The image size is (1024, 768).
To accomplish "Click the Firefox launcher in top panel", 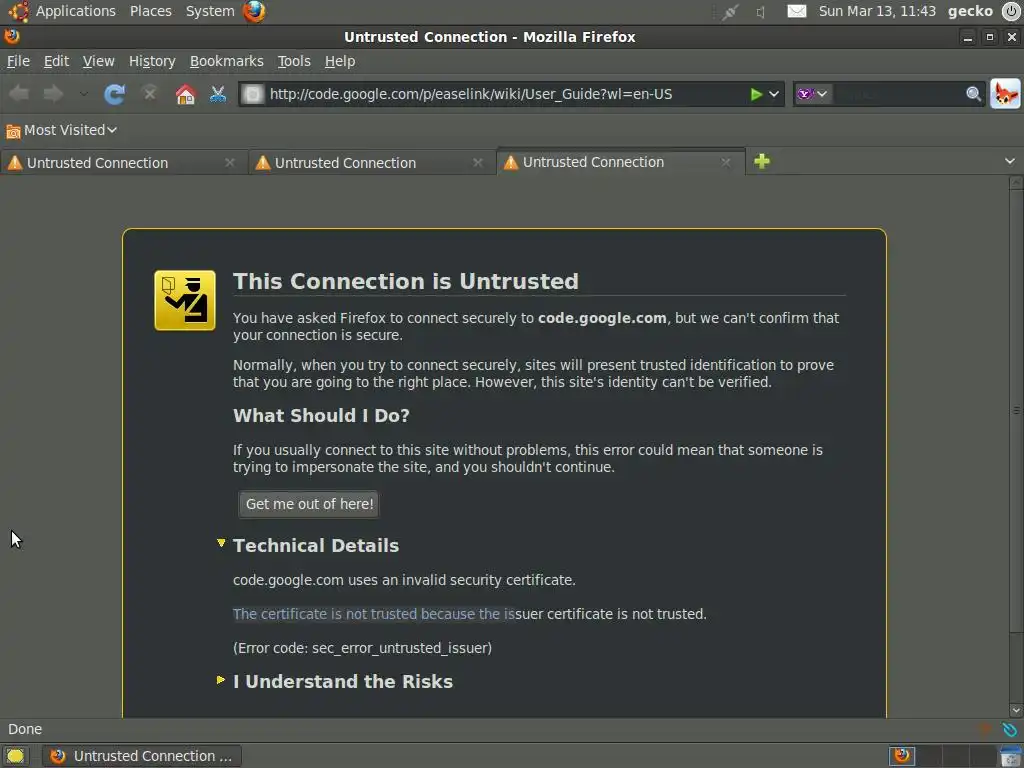I will tap(254, 11).
